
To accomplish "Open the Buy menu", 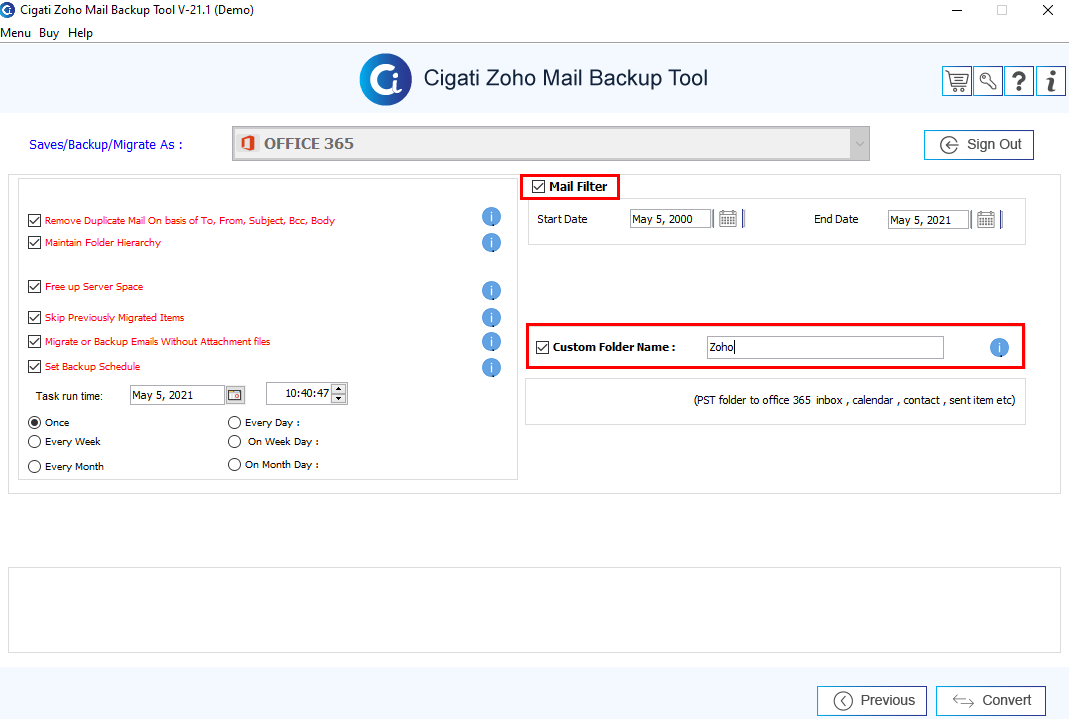I will point(49,33).
